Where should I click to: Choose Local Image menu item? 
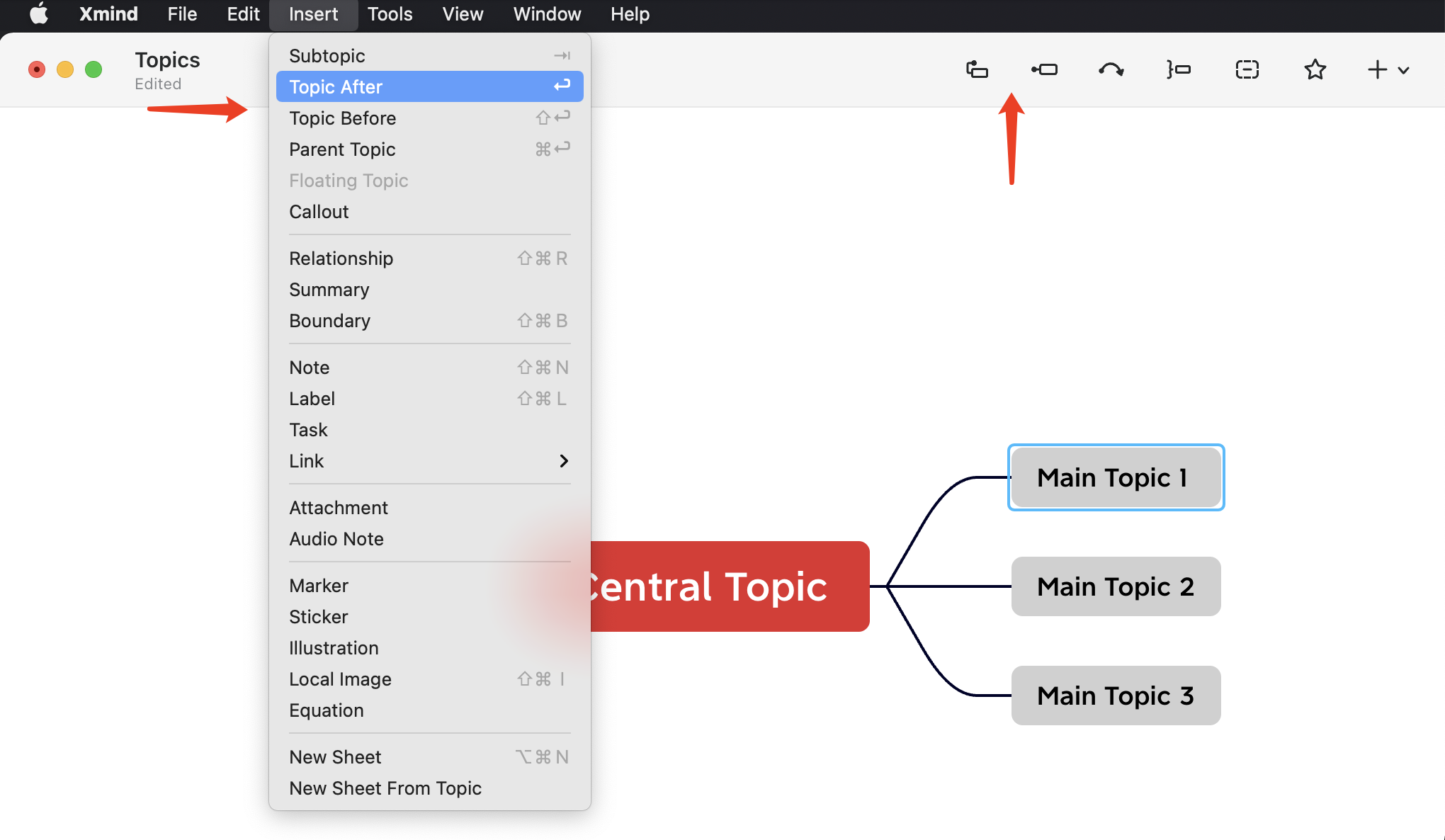pyautogui.click(x=430, y=679)
